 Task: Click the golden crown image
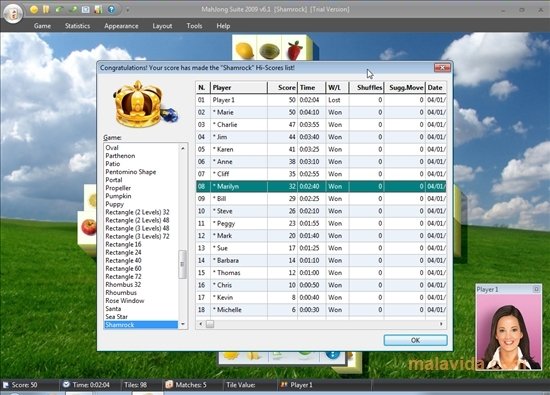tap(140, 104)
